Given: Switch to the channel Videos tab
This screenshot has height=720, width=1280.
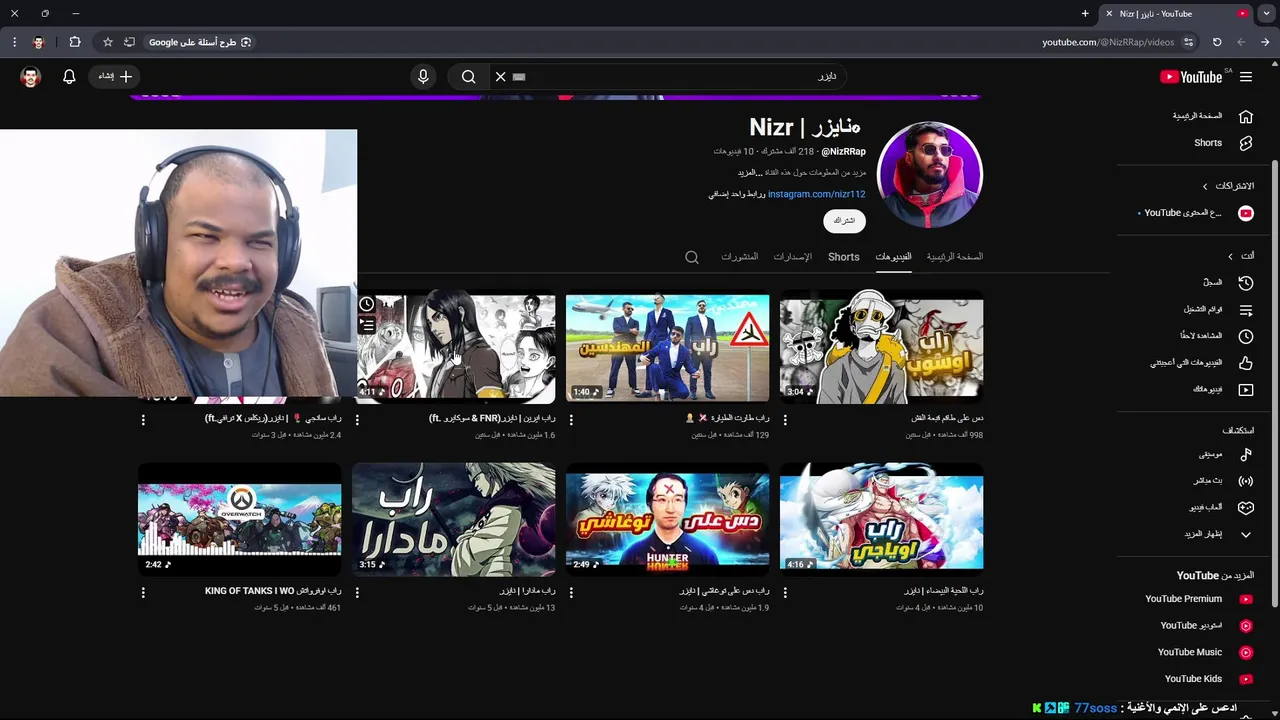Looking at the screenshot, I should 893,257.
